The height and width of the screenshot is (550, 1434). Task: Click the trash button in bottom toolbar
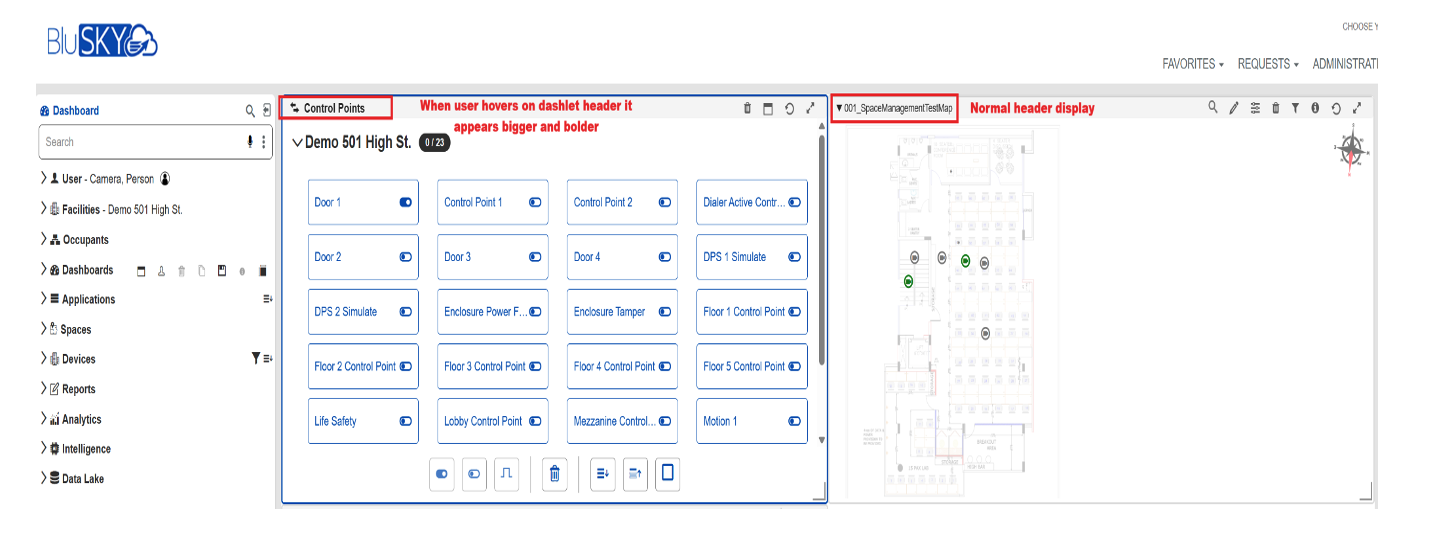coord(555,474)
